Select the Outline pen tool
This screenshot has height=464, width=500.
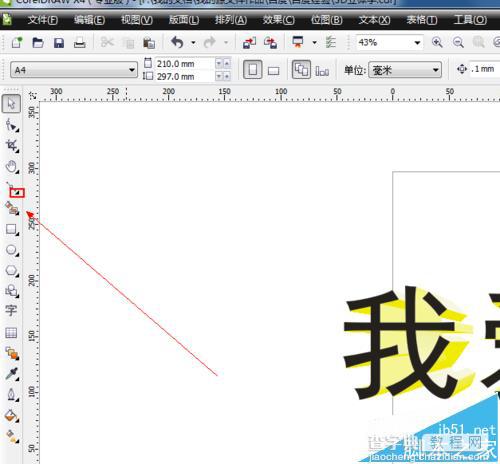click(12, 395)
